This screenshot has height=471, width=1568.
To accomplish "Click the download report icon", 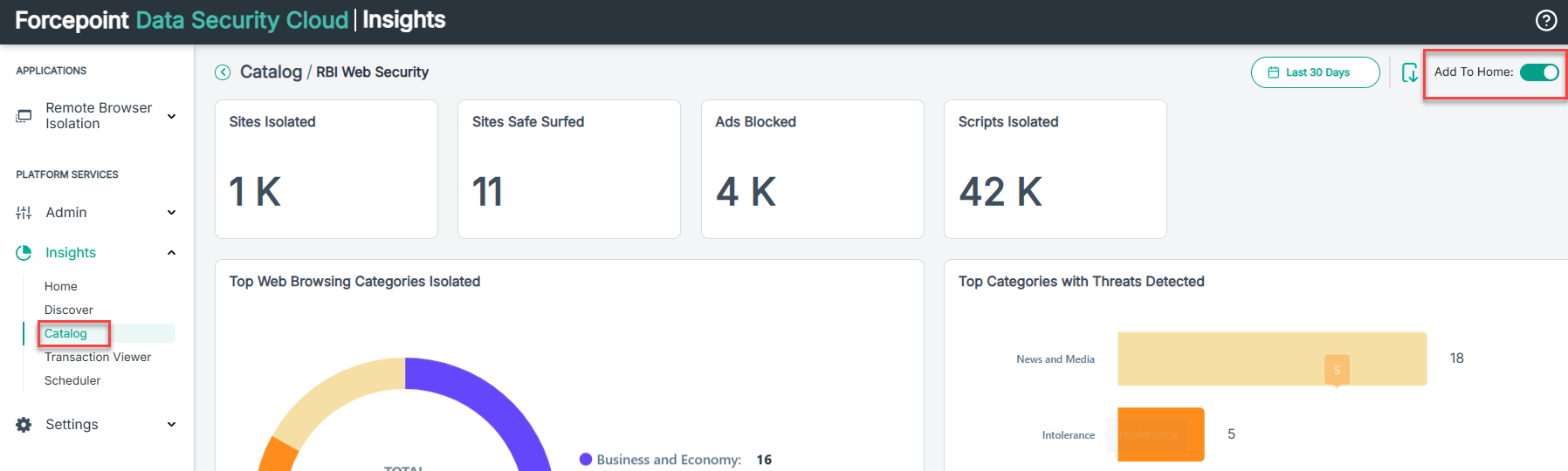I will click(x=1410, y=72).
